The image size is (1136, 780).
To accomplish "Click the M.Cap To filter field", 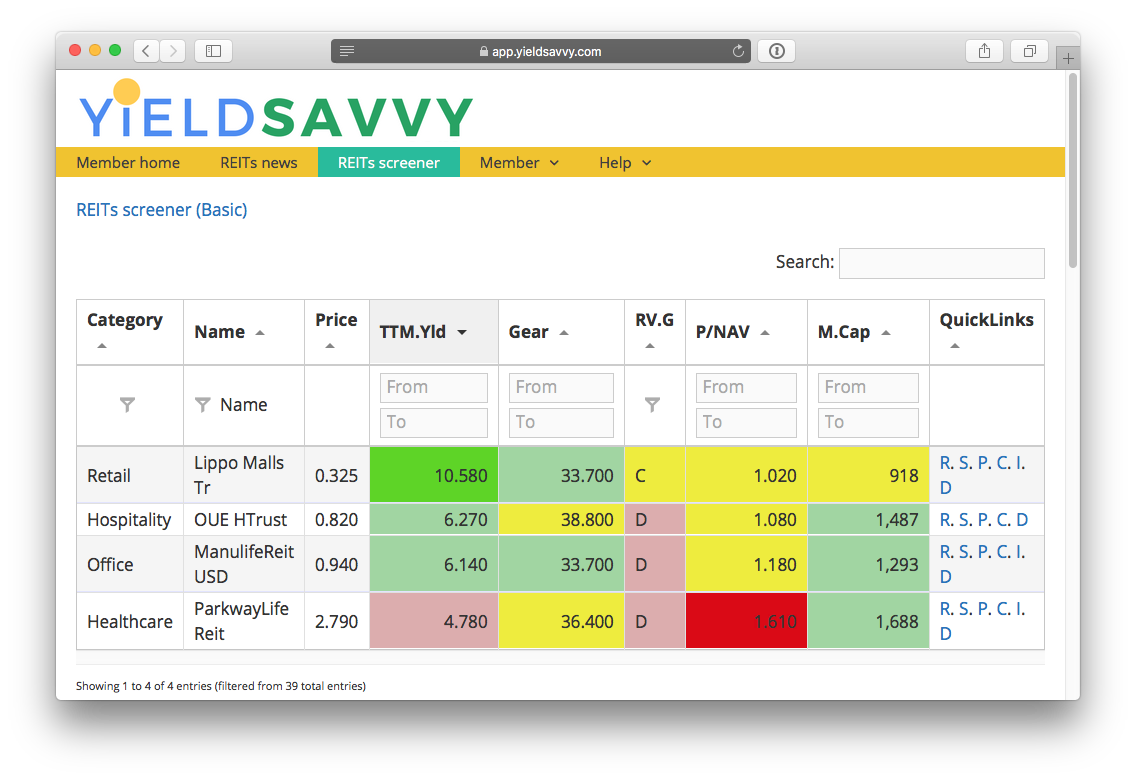I will 867,422.
